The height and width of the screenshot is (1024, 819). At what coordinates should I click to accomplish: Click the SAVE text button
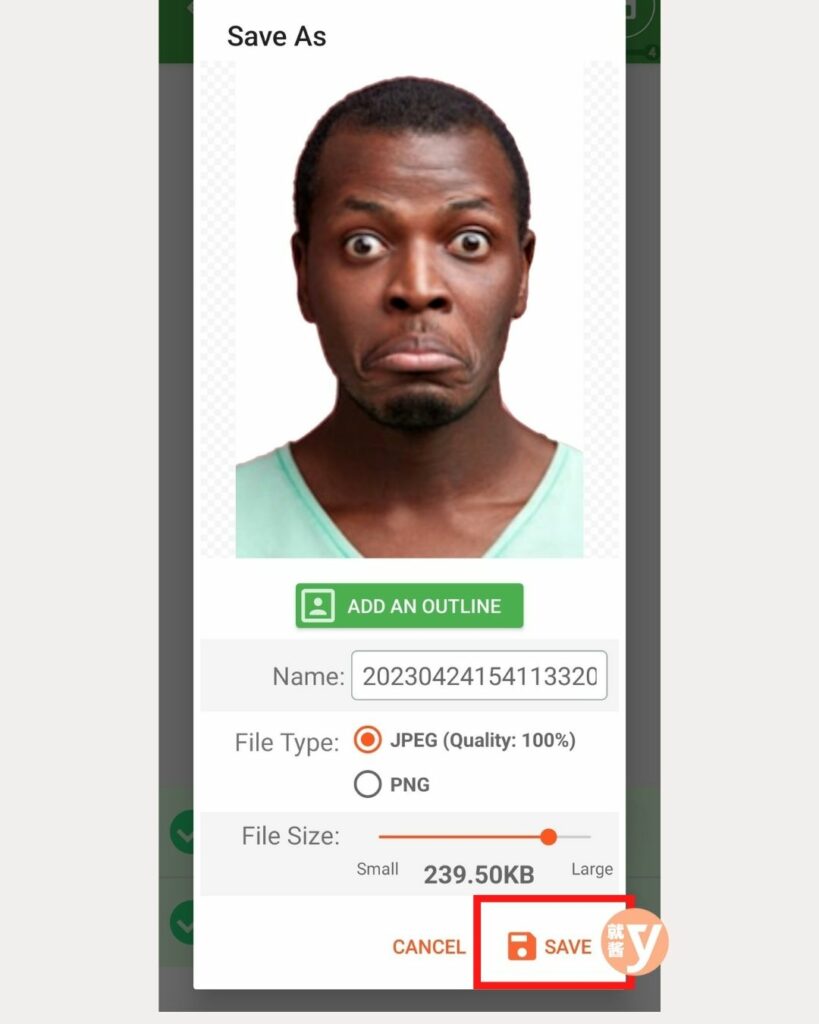click(568, 947)
